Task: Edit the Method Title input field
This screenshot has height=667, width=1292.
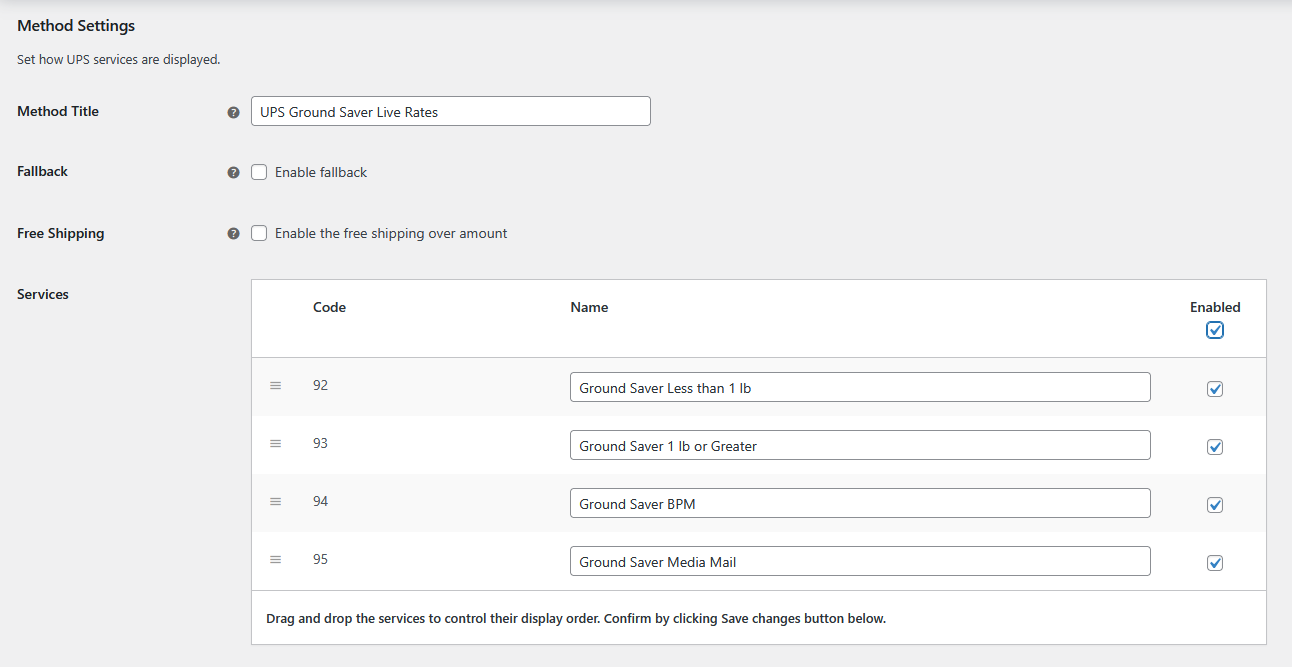Action: tap(451, 111)
